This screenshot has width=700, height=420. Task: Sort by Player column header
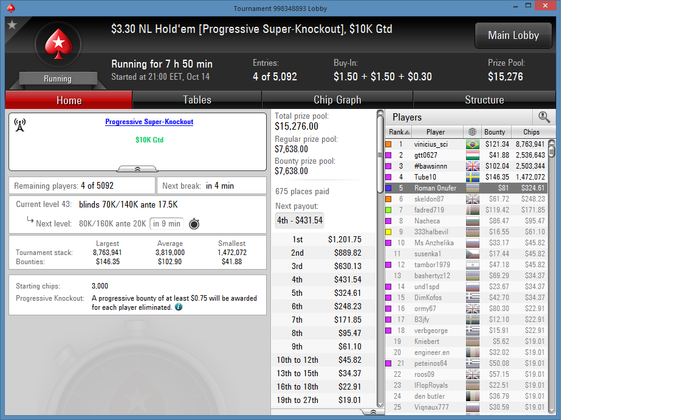[x=435, y=132]
